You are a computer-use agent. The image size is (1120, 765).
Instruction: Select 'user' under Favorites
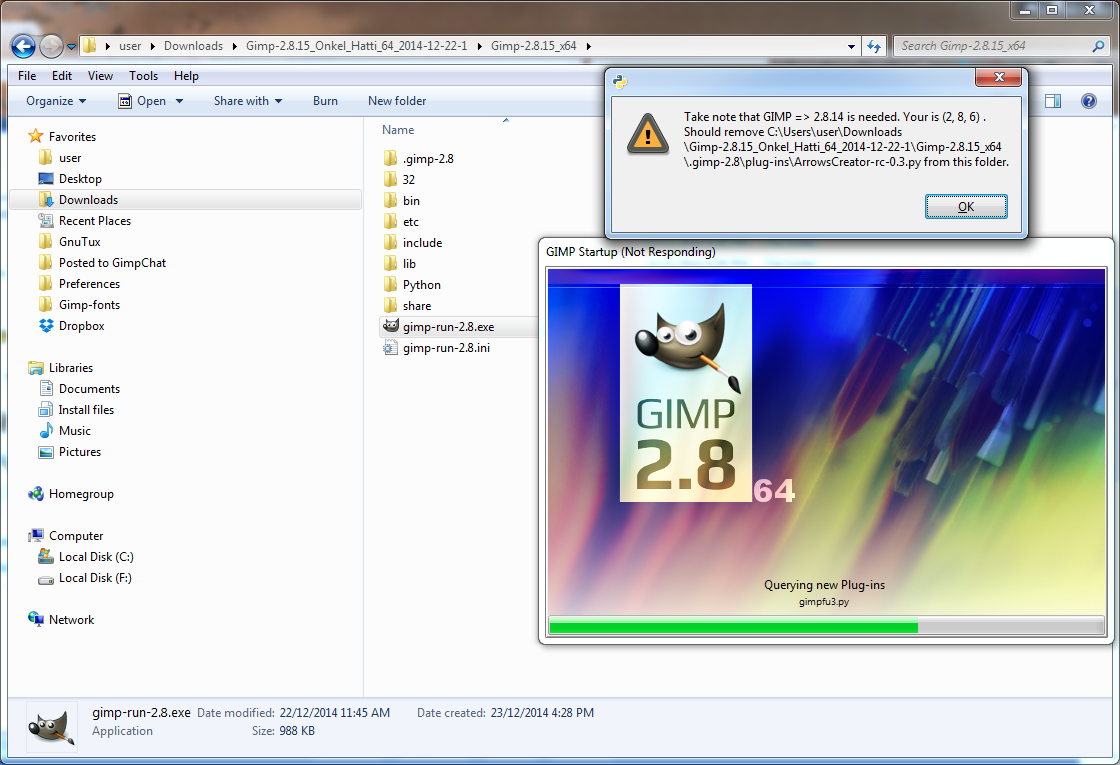pos(70,158)
